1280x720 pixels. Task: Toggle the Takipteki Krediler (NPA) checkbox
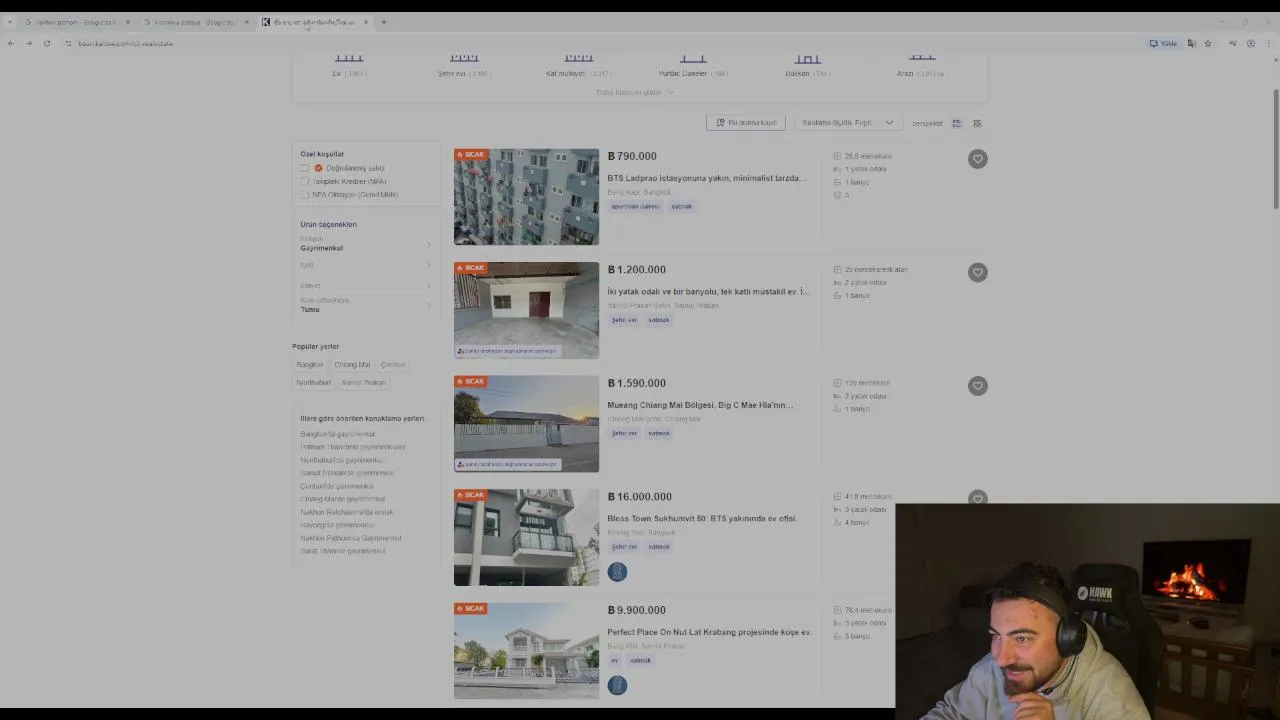tap(305, 181)
